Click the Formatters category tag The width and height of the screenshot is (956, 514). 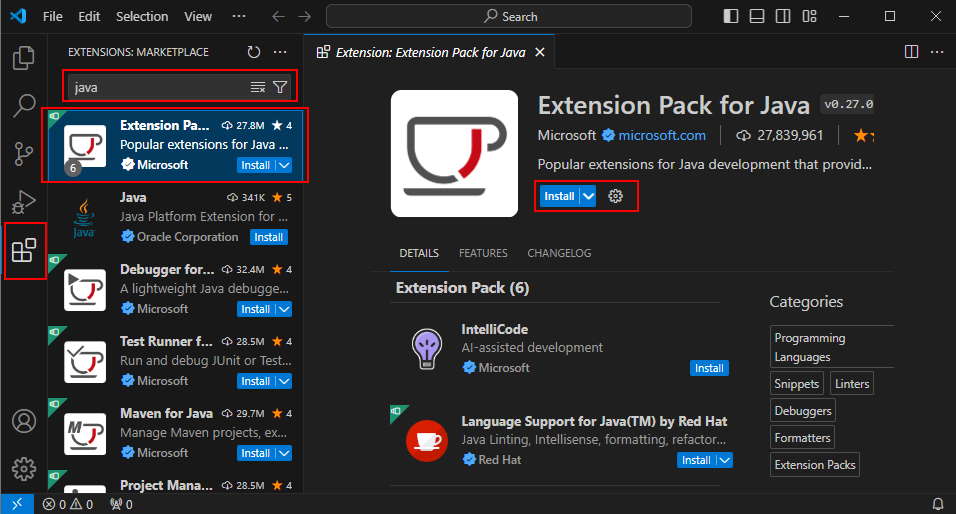click(x=802, y=438)
